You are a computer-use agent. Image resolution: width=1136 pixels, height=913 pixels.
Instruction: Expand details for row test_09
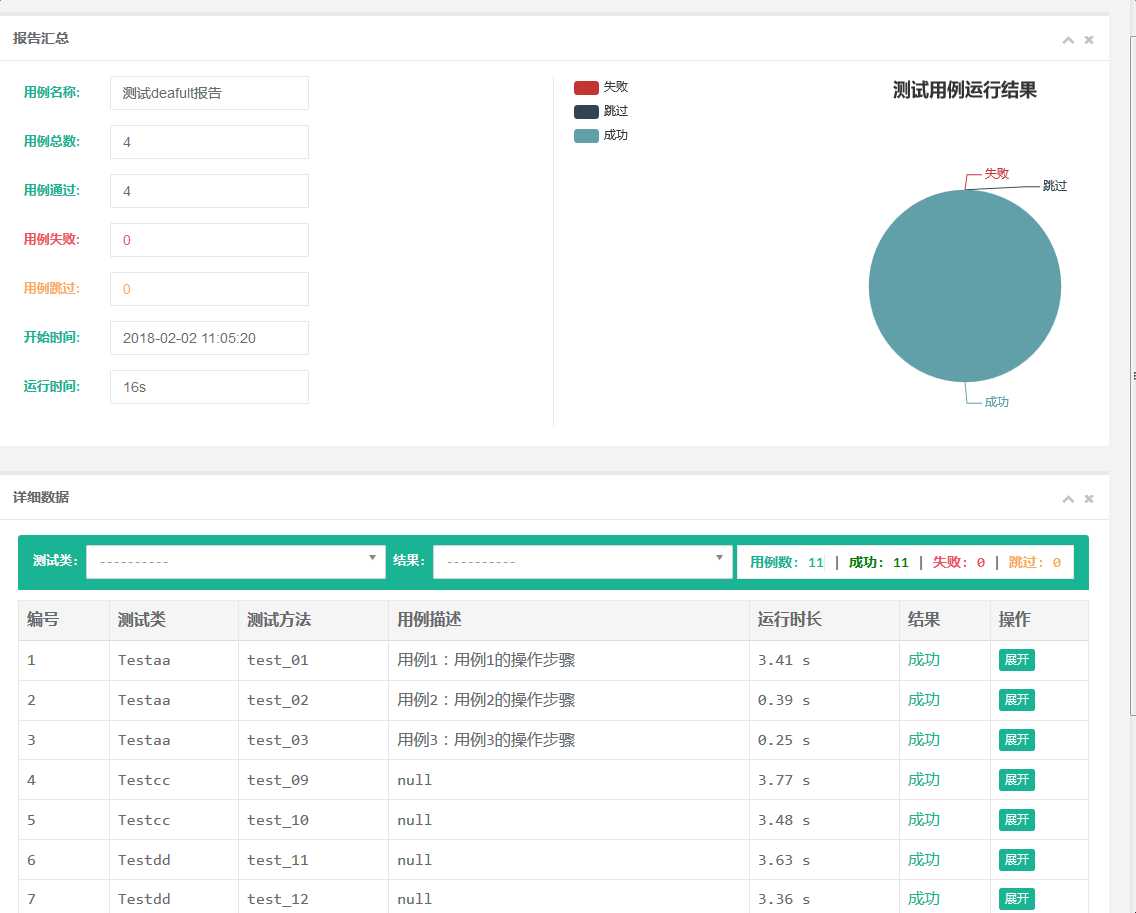tap(1016, 780)
